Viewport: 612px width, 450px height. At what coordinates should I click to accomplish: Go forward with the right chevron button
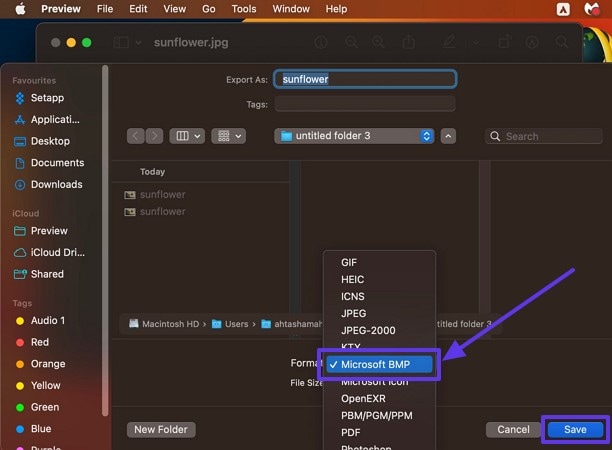click(x=155, y=136)
